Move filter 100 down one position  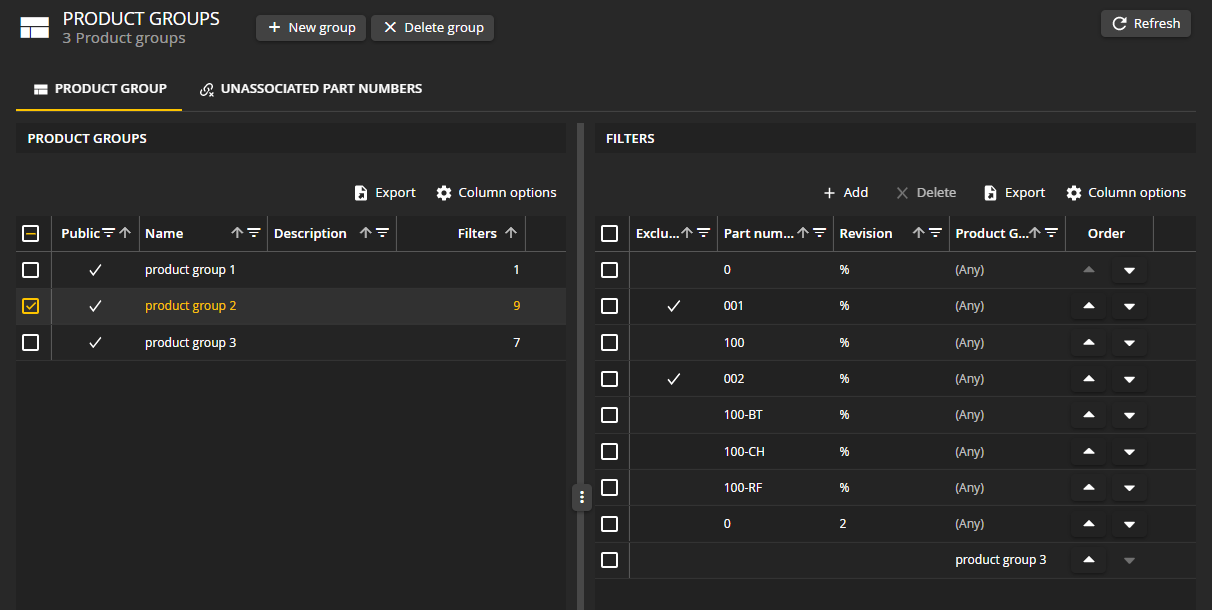[x=1129, y=343]
